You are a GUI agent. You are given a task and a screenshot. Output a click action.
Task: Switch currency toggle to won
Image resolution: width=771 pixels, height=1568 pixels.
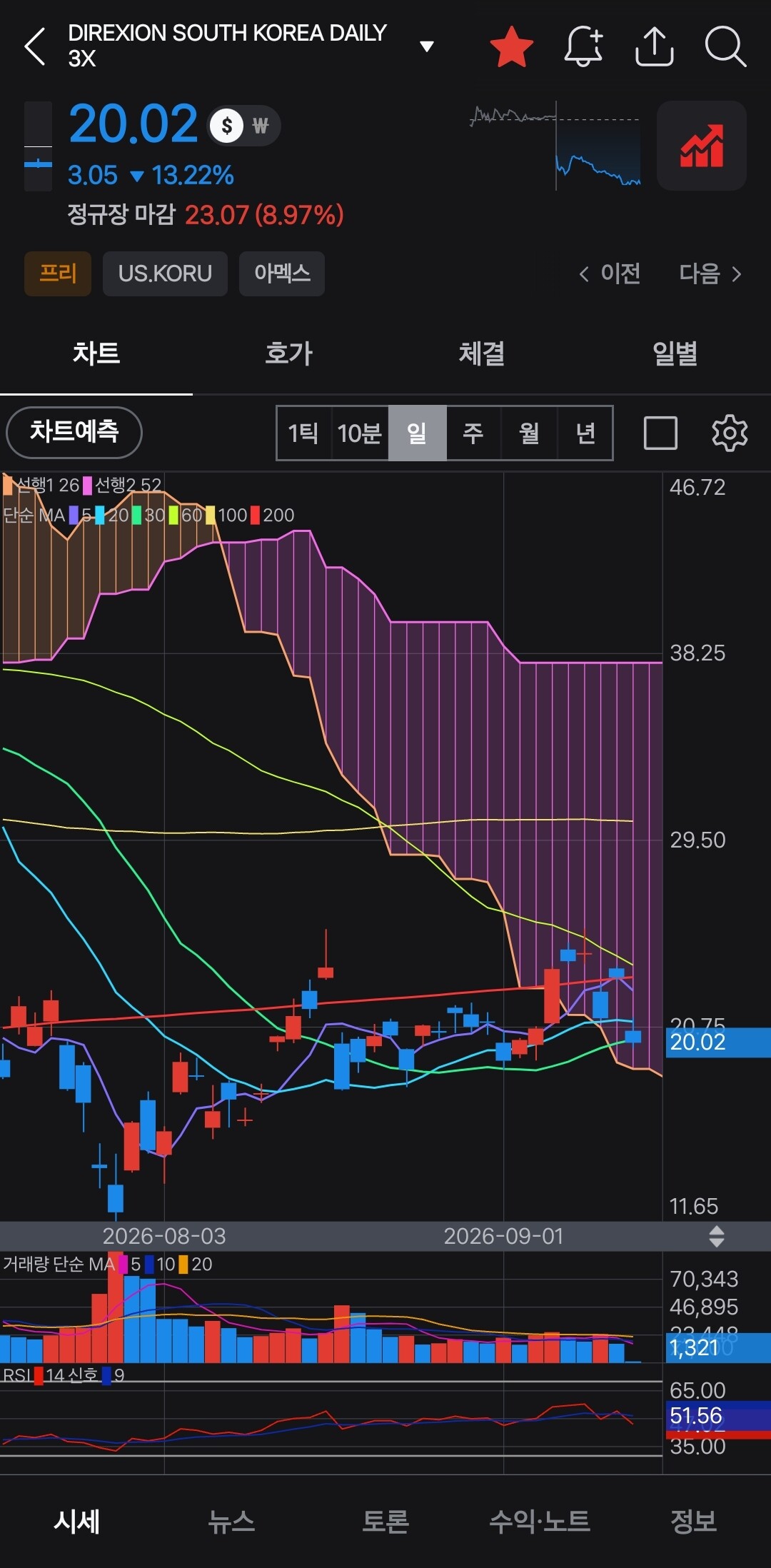click(261, 126)
